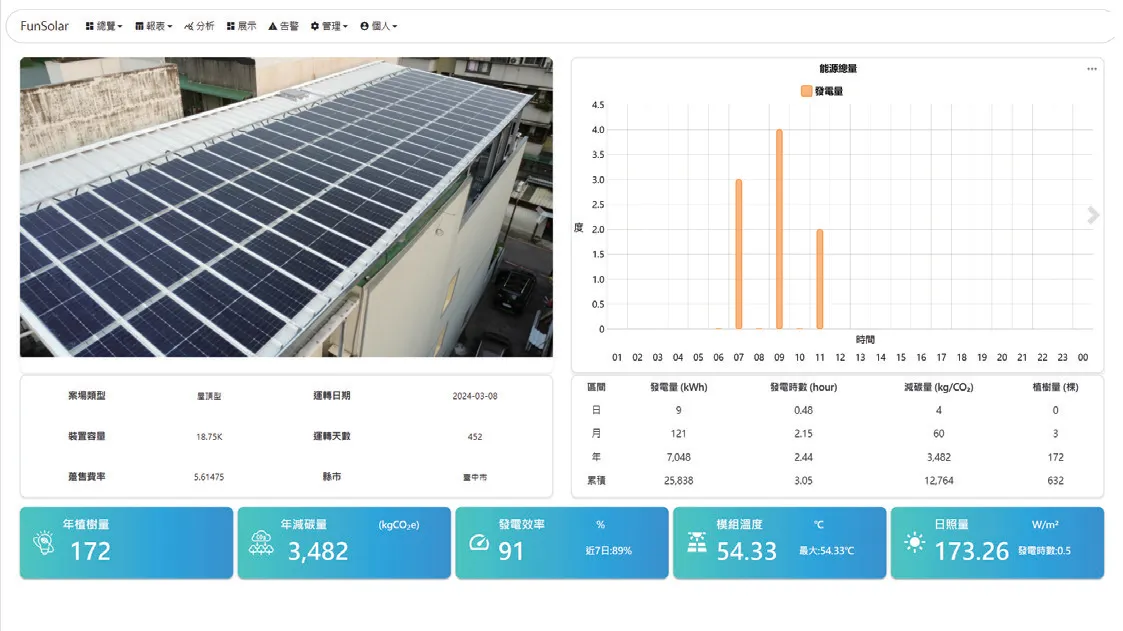Click the 2.15 monthly generation hours cell
Screen dimensions: 1123x631
[804, 434]
